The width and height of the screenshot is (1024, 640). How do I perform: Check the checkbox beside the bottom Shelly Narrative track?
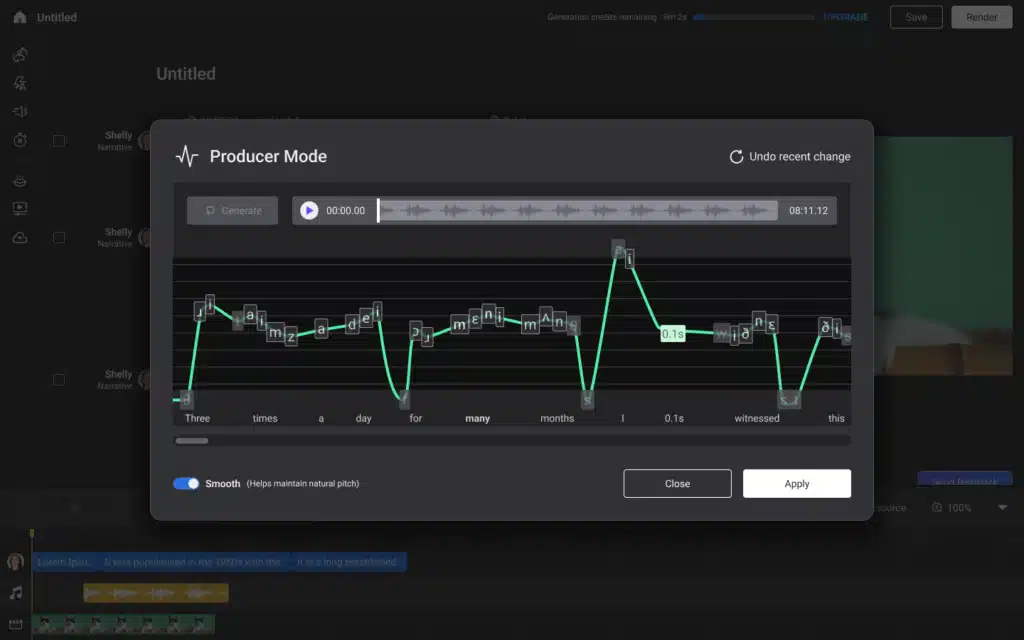(59, 379)
